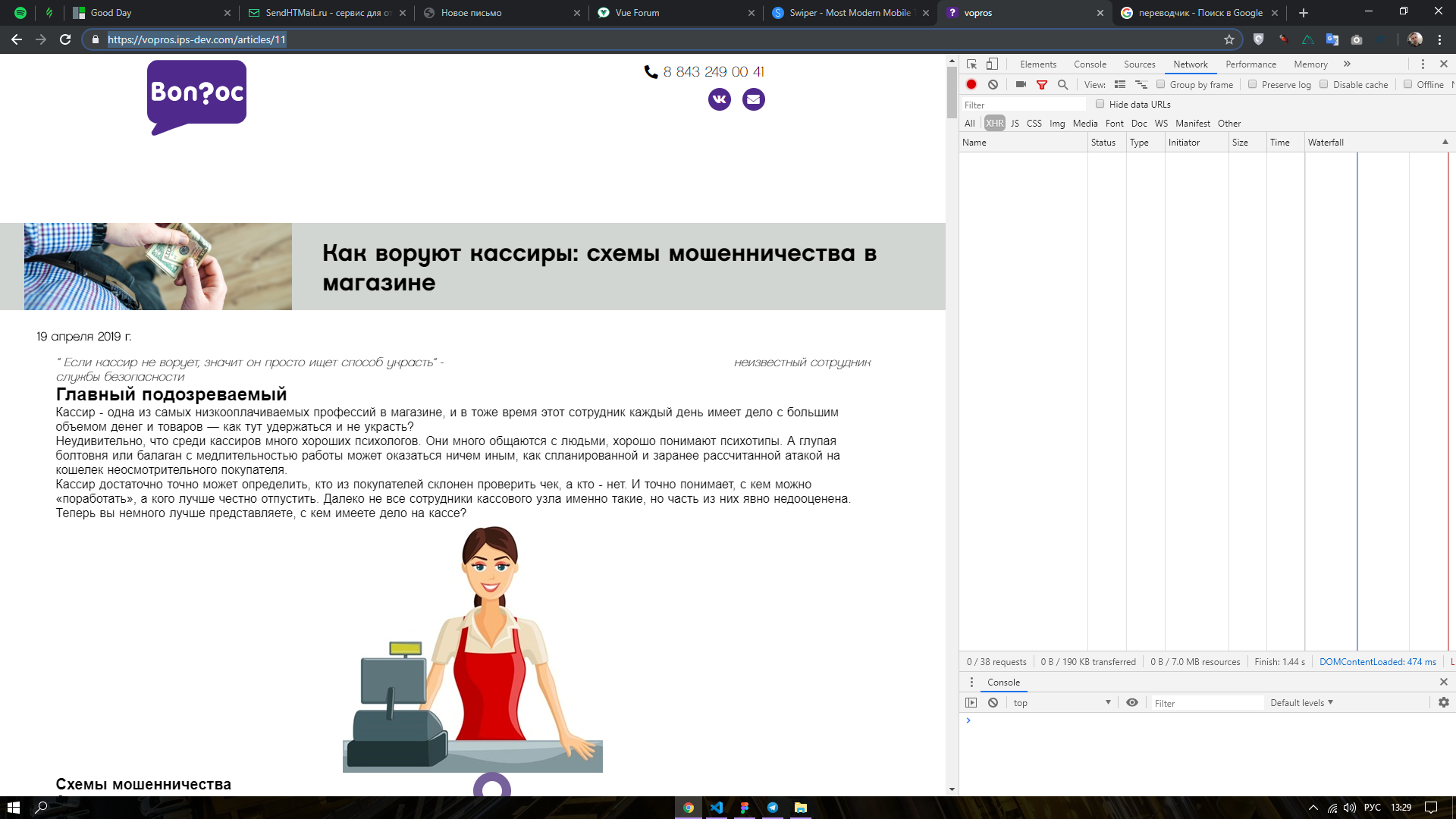Bookmark this page with the star
Screen dimensions: 1456x819
pyautogui.click(x=1229, y=39)
